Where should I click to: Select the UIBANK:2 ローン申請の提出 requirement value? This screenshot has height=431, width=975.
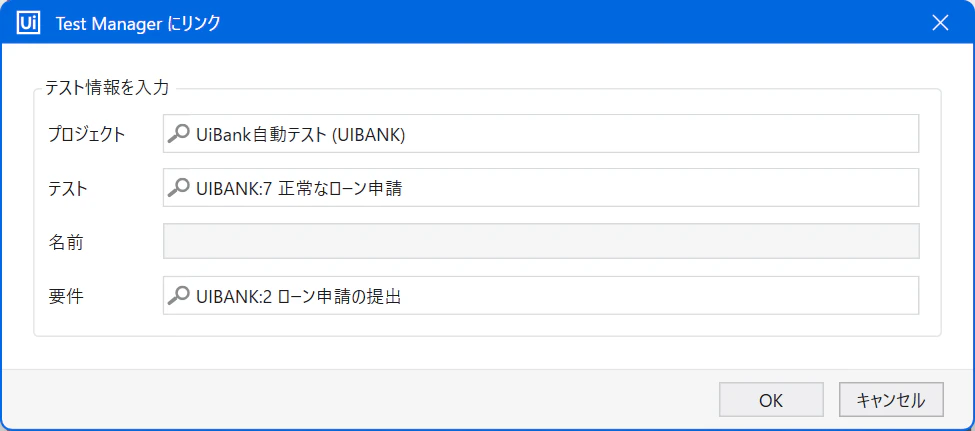pos(298,296)
